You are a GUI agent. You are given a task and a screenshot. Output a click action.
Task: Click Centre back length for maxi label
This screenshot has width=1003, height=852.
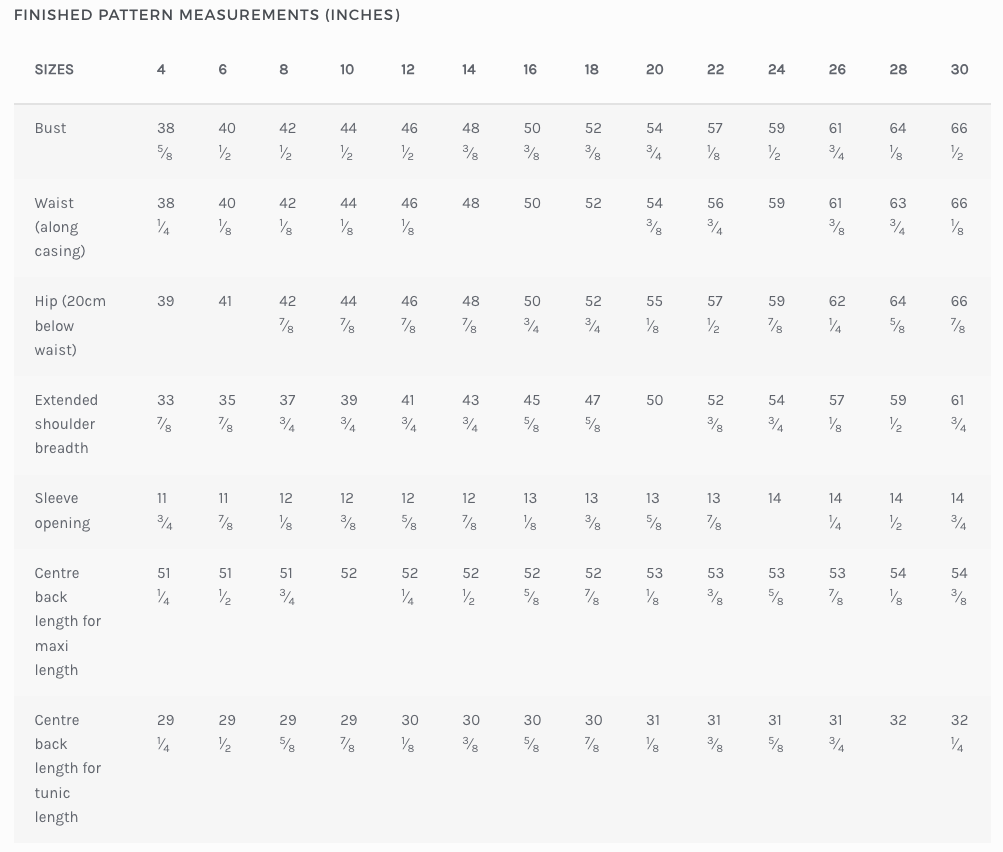67,621
